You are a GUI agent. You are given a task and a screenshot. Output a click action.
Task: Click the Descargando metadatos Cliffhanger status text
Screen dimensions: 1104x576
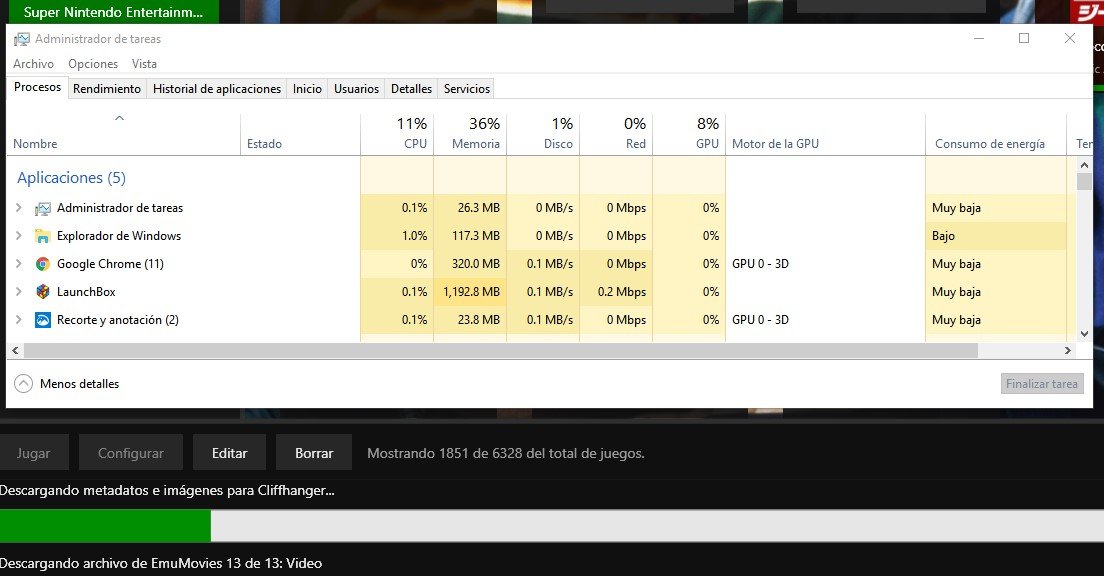[x=168, y=490]
